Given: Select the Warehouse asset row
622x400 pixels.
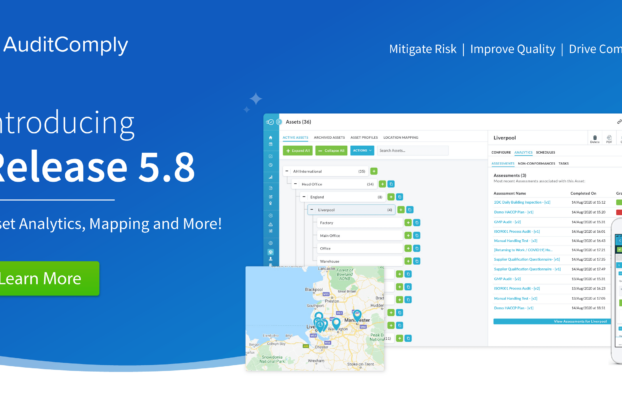Looking at the screenshot, I should 359,261.
